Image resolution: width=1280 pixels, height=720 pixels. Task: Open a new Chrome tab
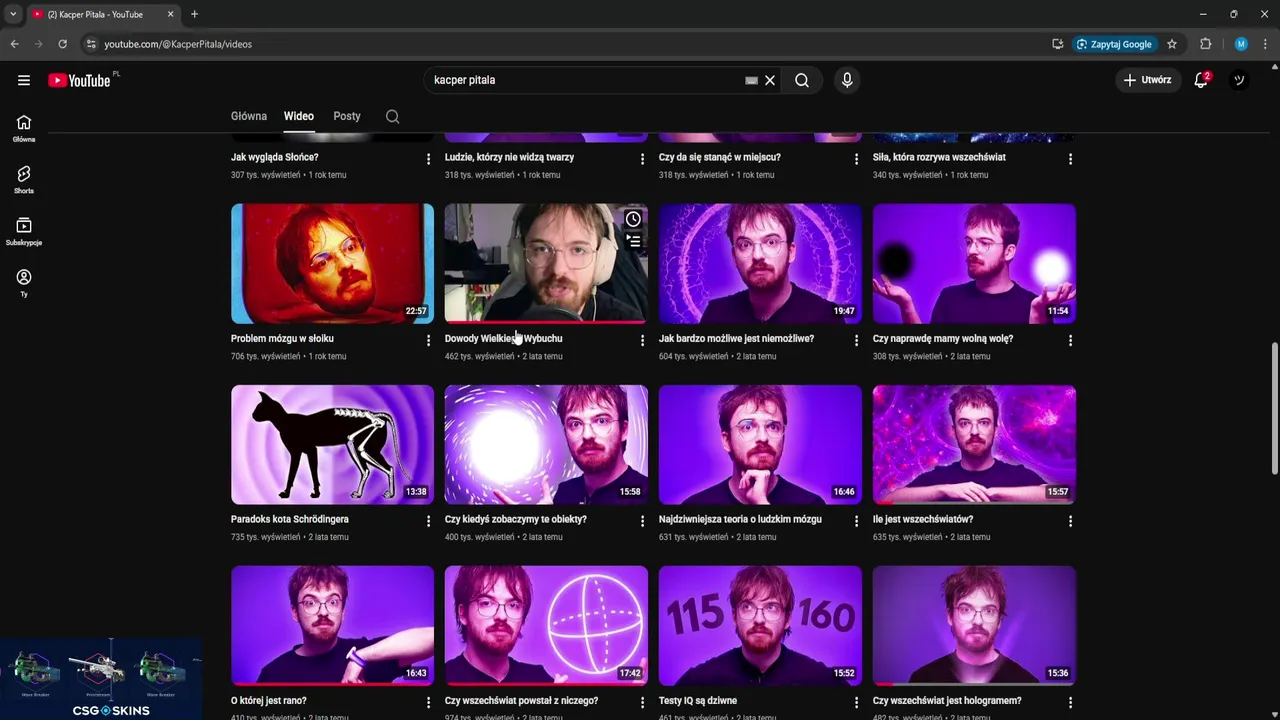(194, 14)
